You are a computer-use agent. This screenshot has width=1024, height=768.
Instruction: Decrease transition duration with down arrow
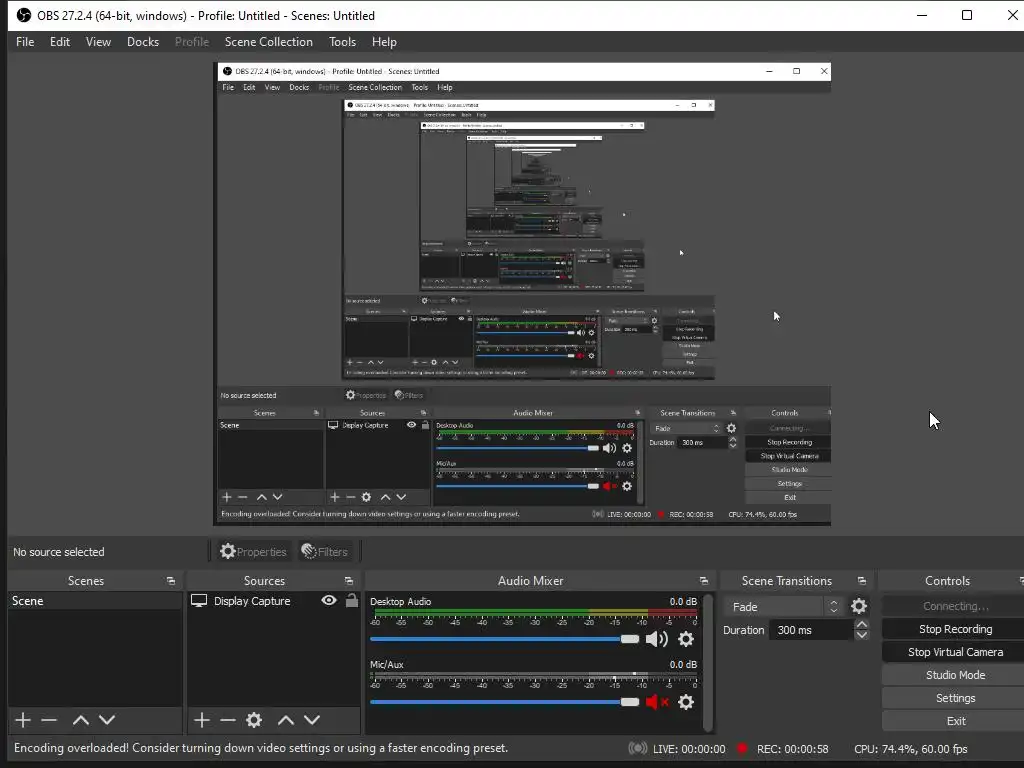coord(862,635)
